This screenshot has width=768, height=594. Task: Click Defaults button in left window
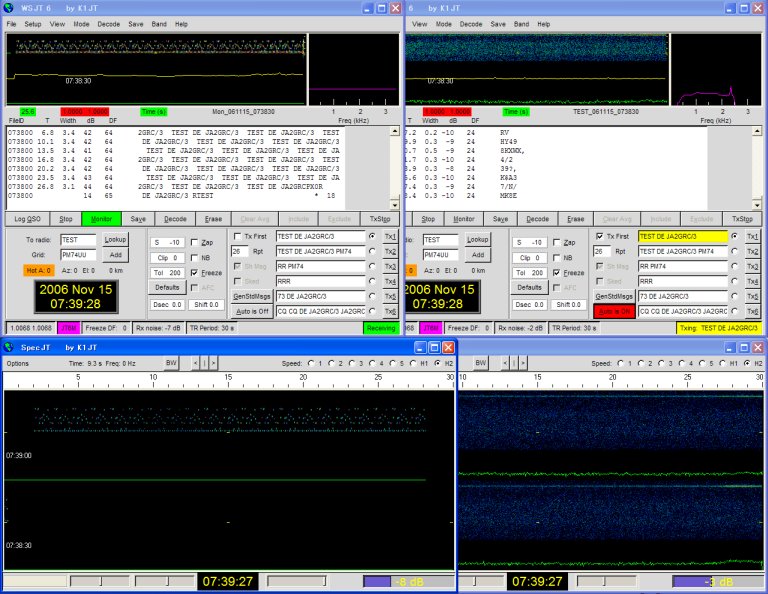[167, 287]
